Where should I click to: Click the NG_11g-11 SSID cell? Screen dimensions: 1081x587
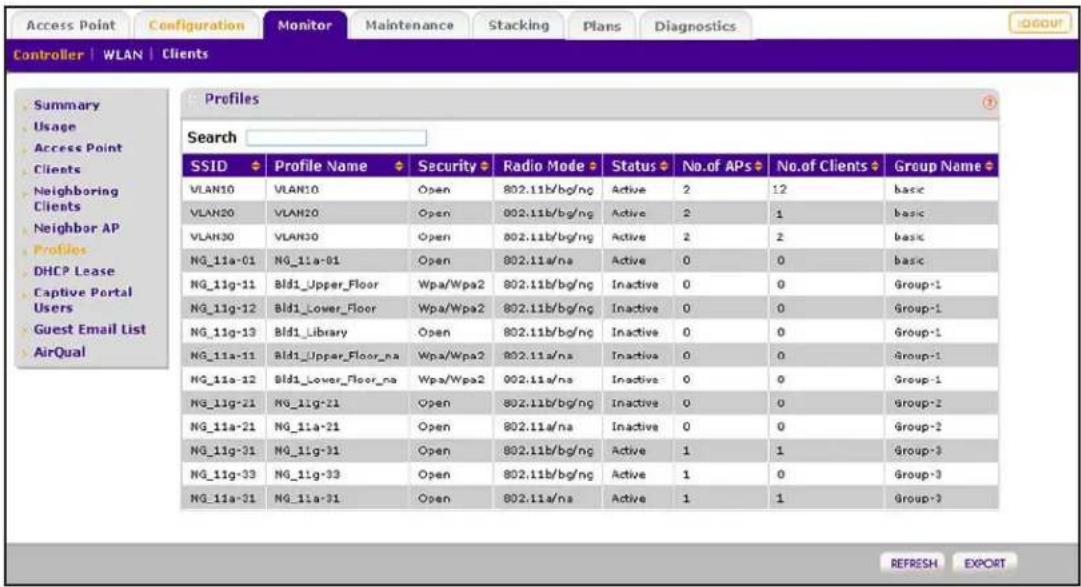coord(223,284)
